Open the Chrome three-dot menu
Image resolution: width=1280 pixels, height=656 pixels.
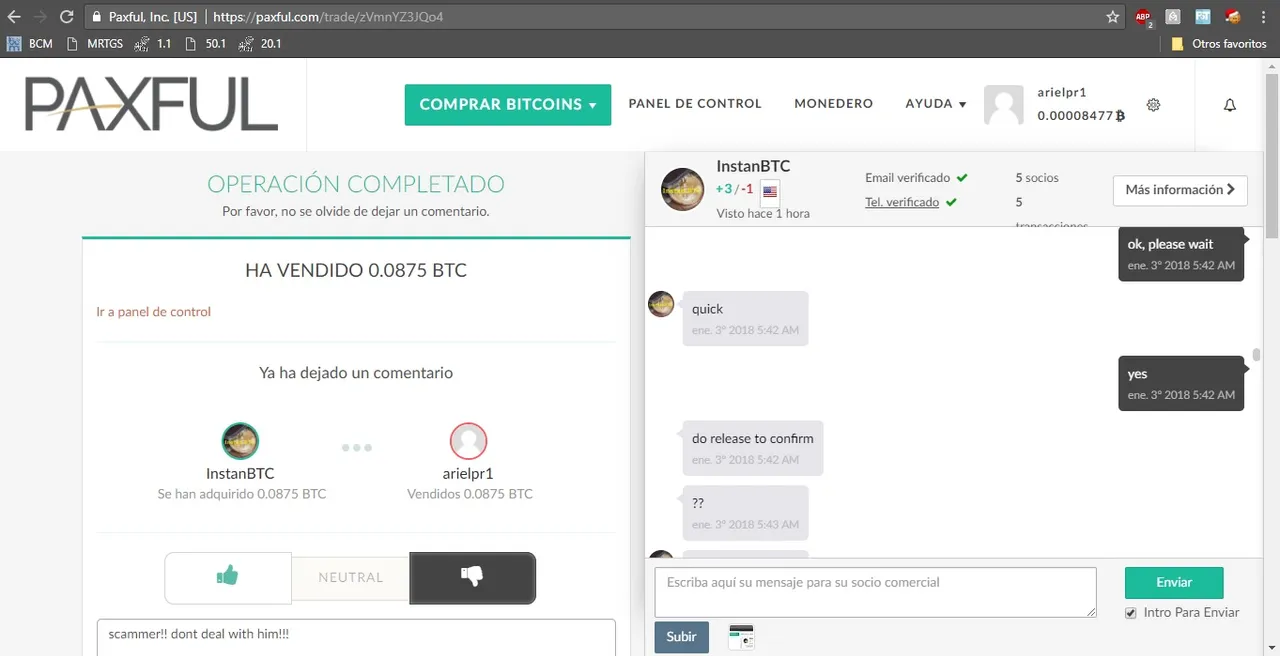[x=1264, y=17]
